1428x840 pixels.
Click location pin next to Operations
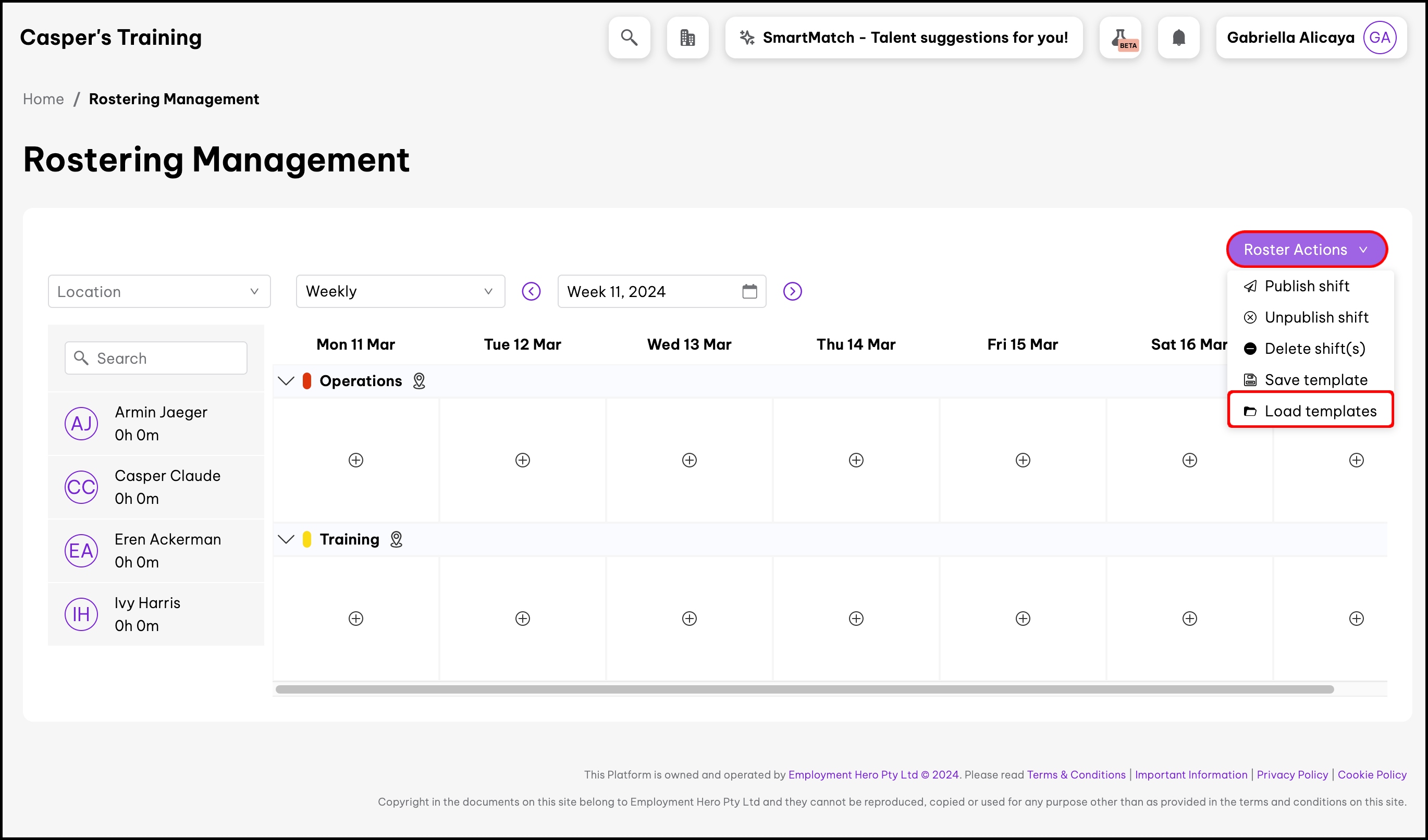(419, 380)
